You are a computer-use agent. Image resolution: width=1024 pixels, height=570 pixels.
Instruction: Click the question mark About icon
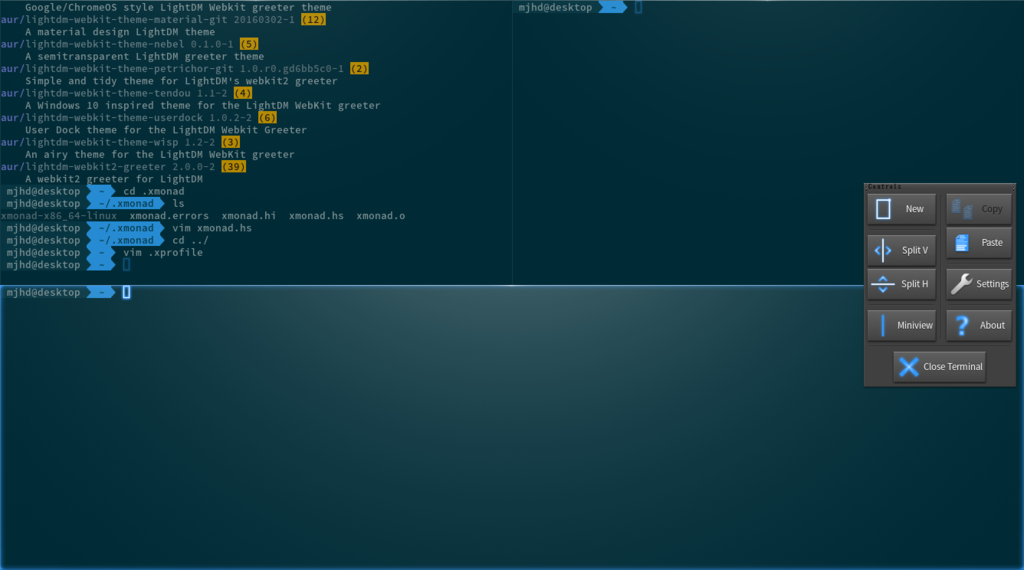(961, 325)
